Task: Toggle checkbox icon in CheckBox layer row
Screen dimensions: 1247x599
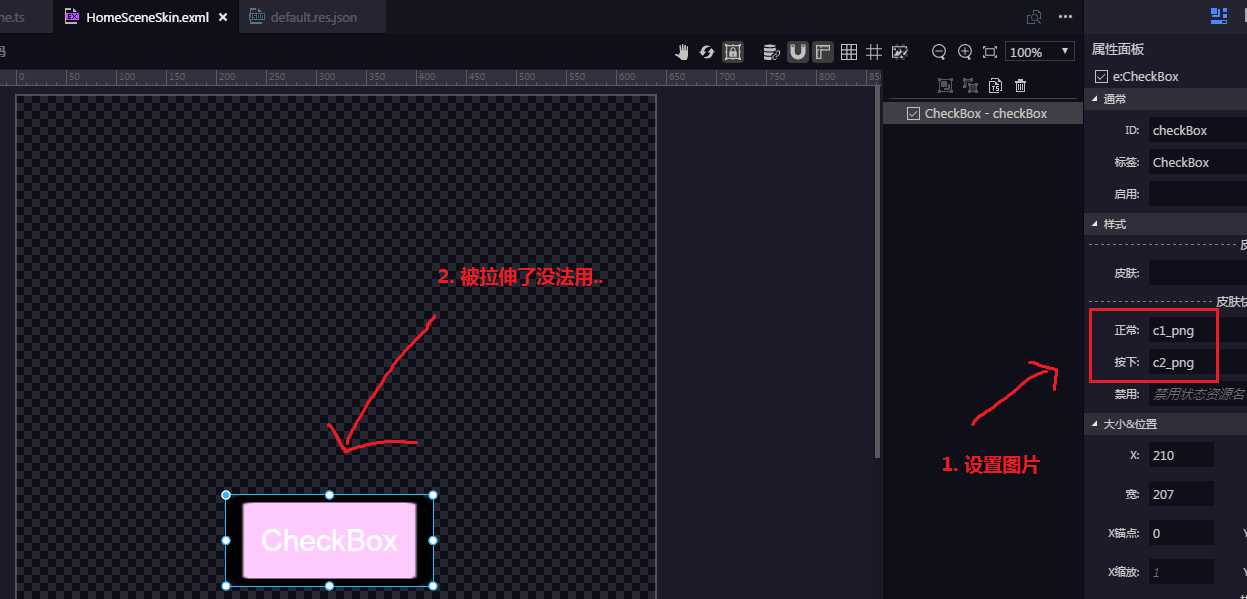Action: (x=913, y=113)
